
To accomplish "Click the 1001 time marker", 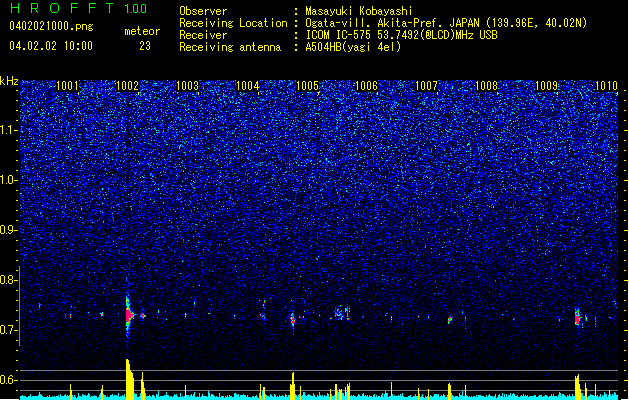I will 67,86.
